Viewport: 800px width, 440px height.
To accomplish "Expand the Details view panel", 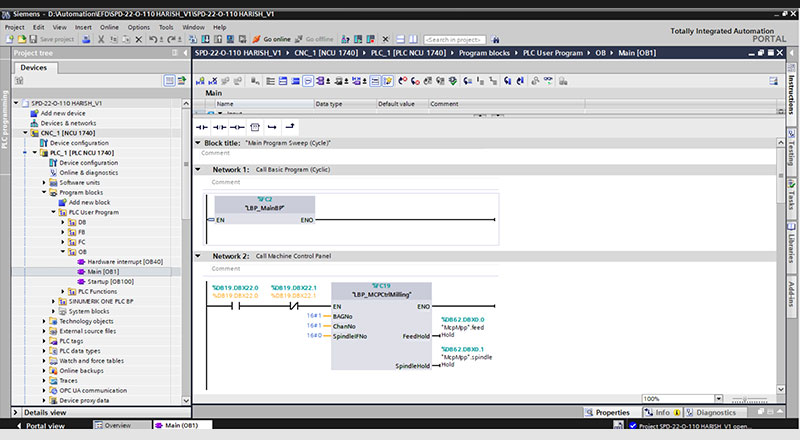I will (16, 412).
